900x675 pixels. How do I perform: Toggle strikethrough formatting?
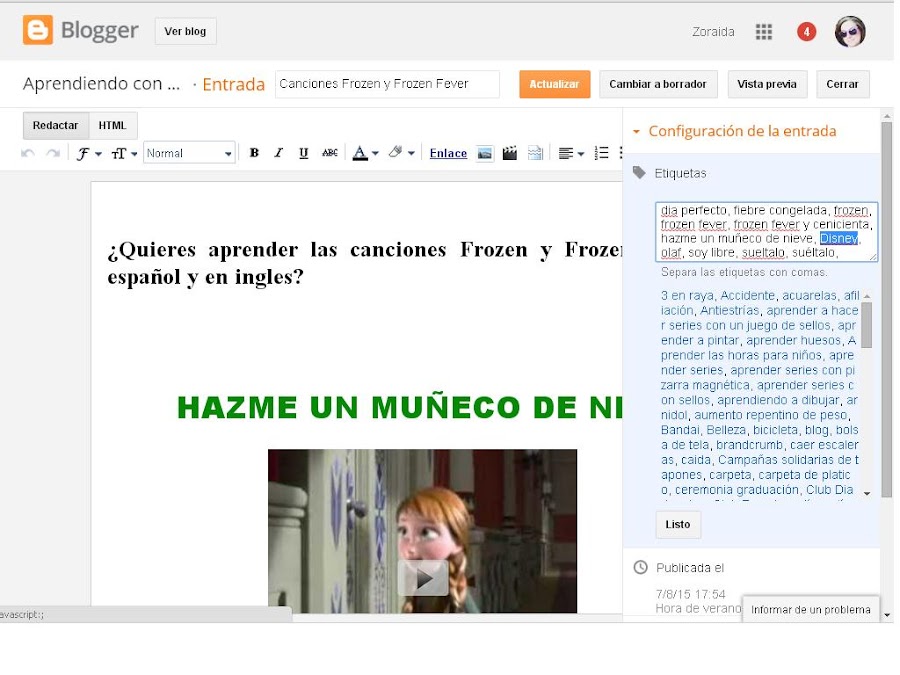(329, 153)
